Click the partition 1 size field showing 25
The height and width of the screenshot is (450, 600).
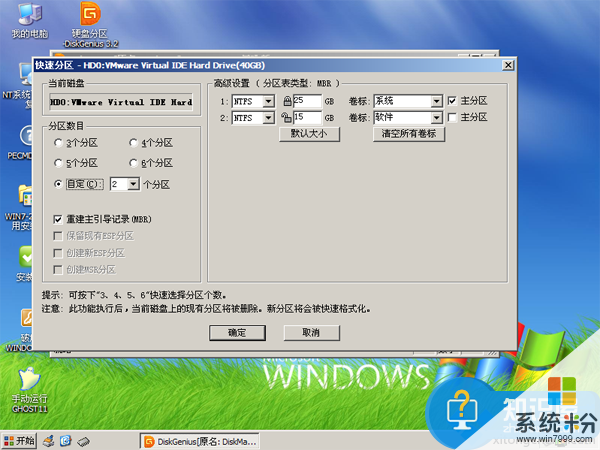tap(307, 101)
